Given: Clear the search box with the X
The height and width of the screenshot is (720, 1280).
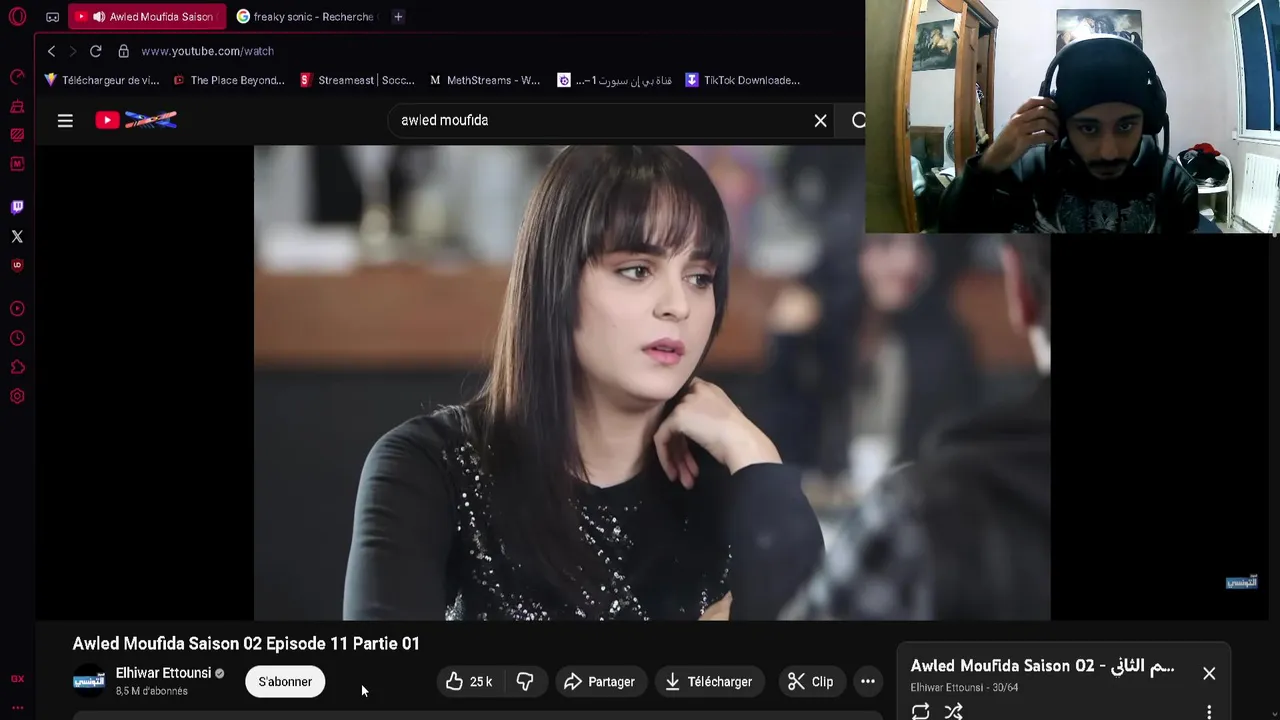Looking at the screenshot, I should click(820, 120).
